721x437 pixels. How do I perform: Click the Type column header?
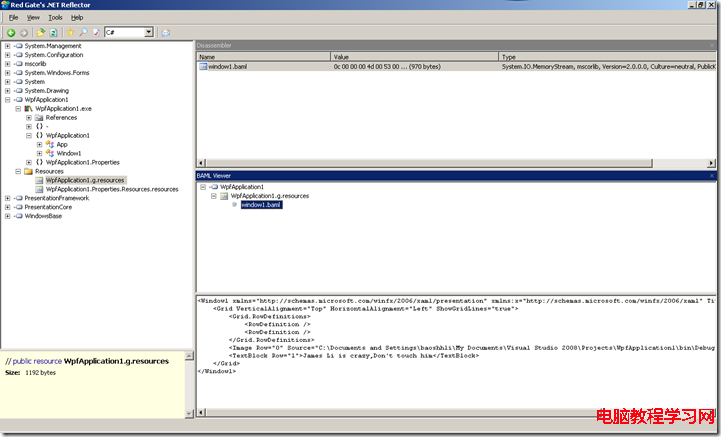(x=607, y=57)
